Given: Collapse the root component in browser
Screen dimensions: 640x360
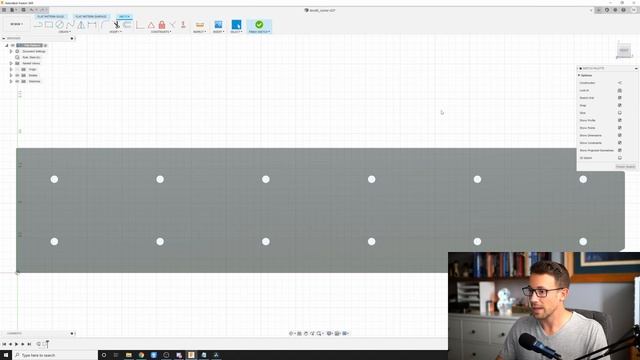Looking at the screenshot, I should (x=7, y=45).
